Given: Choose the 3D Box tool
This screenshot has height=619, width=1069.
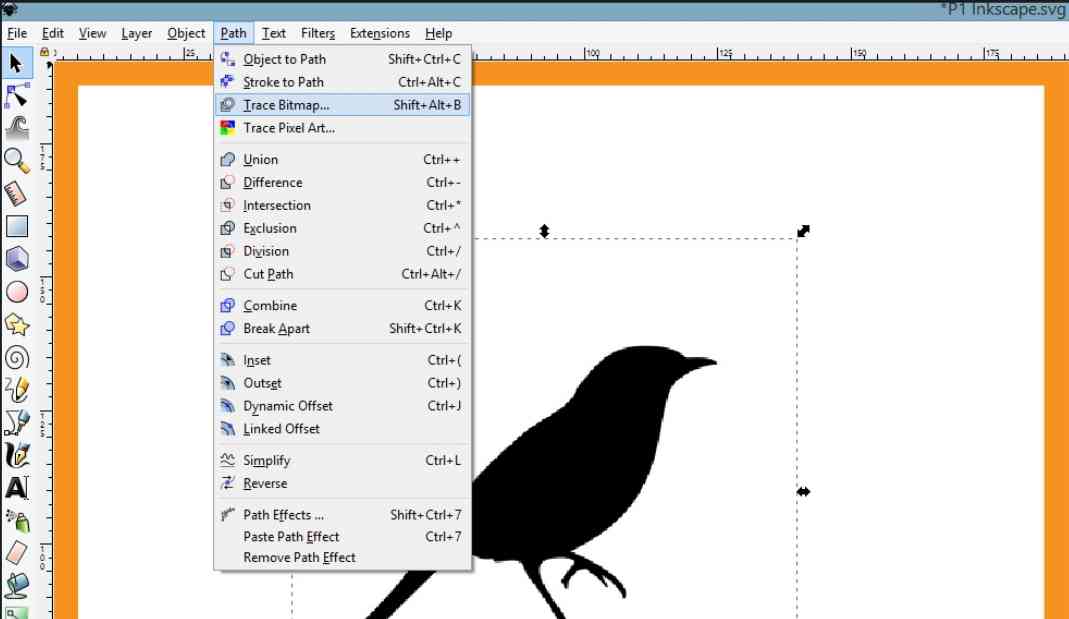Looking at the screenshot, I should click(15, 260).
